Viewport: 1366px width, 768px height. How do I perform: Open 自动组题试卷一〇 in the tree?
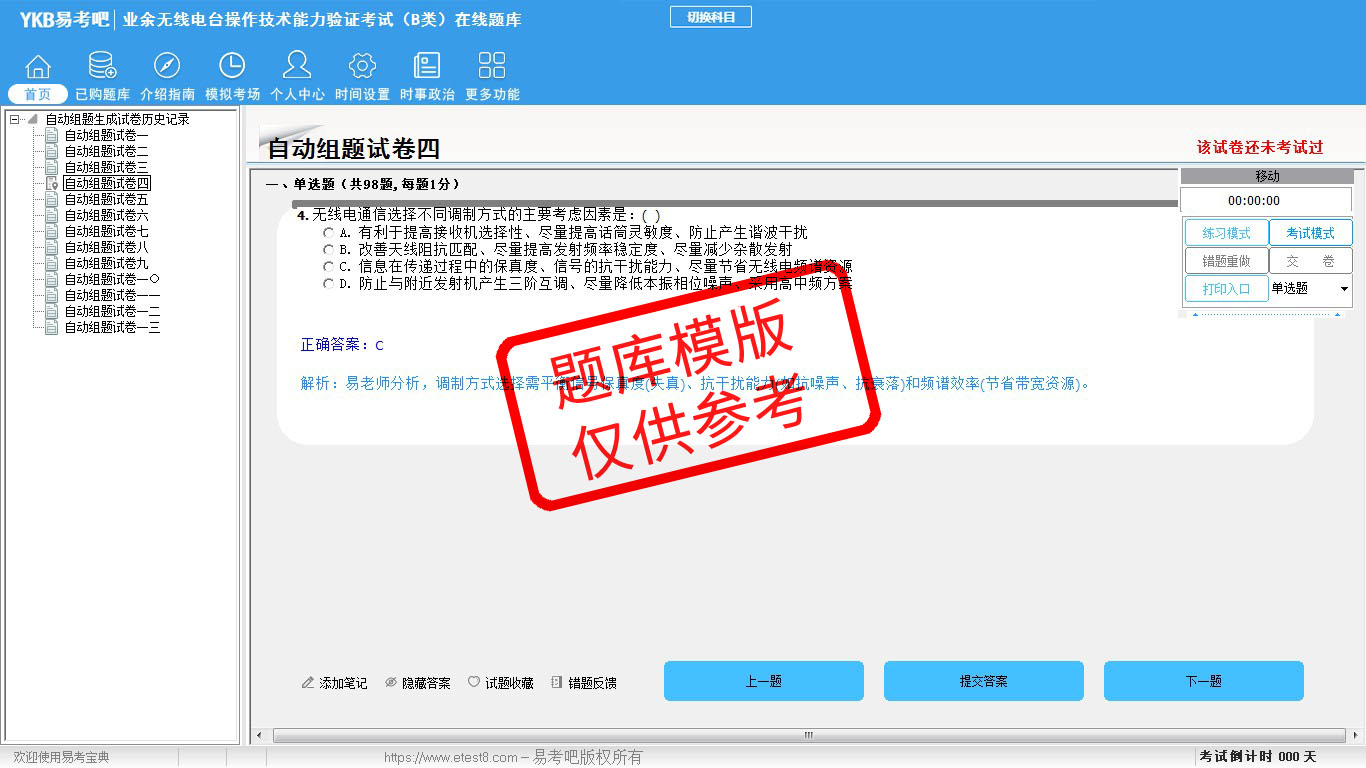coord(112,280)
